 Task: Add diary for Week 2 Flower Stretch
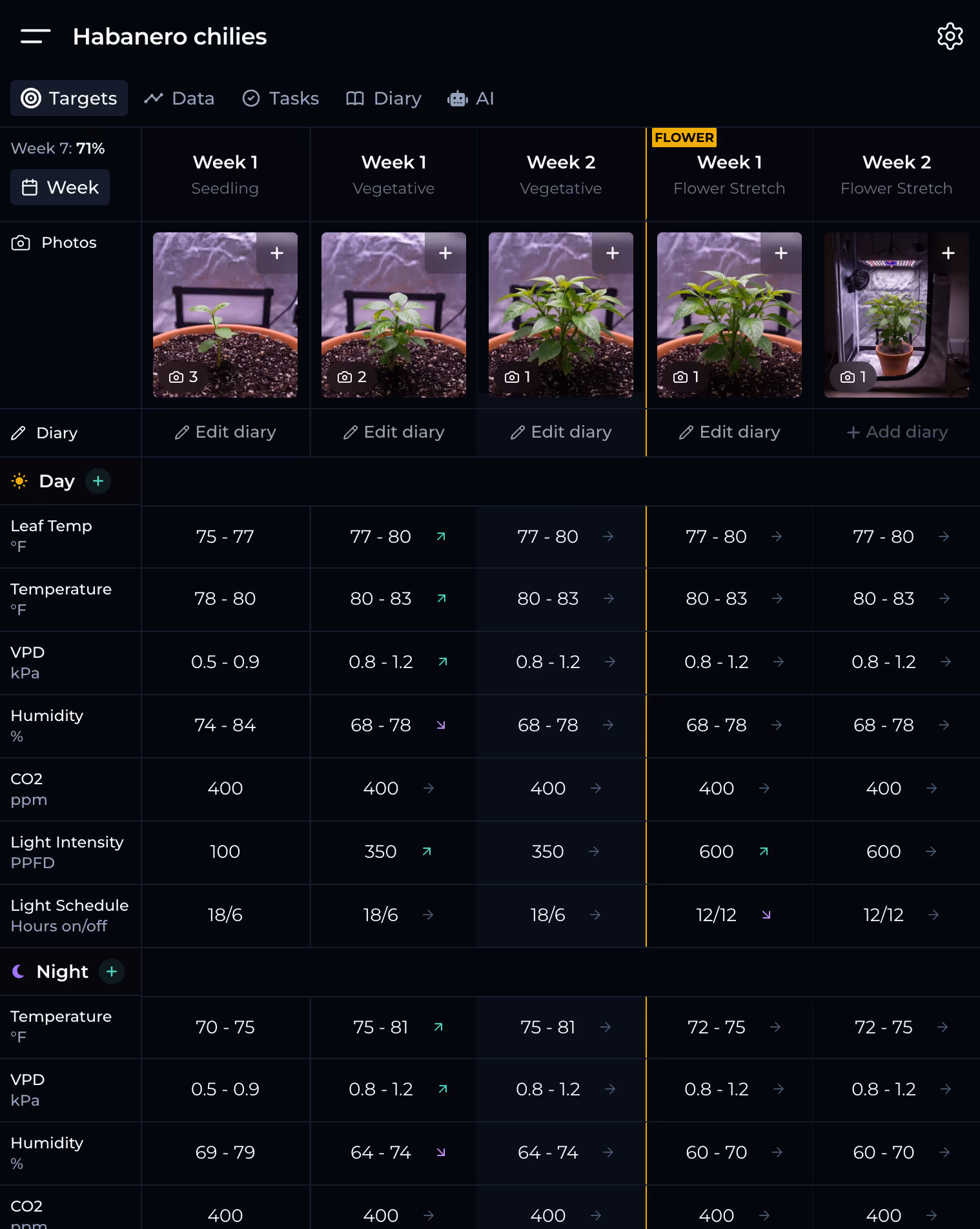(897, 432)
